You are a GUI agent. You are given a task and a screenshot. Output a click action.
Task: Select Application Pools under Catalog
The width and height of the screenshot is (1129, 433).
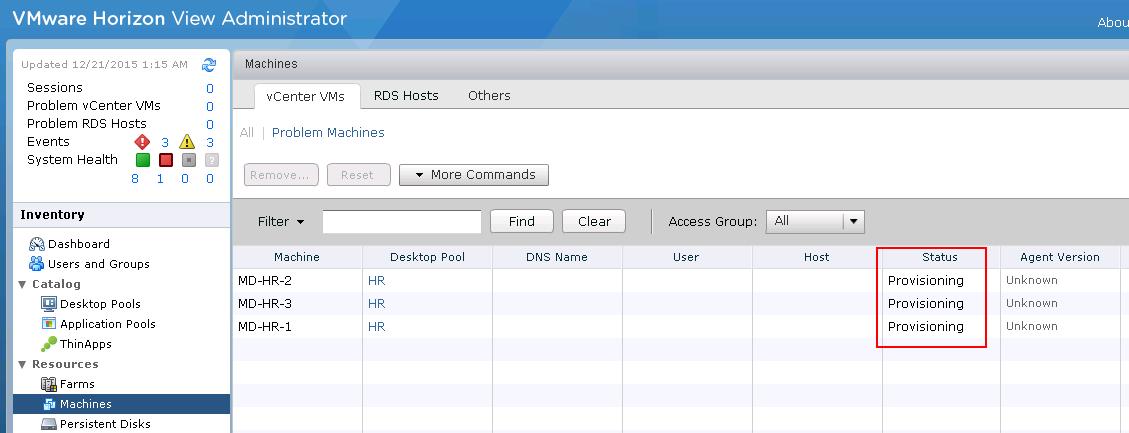pos(107,324)
